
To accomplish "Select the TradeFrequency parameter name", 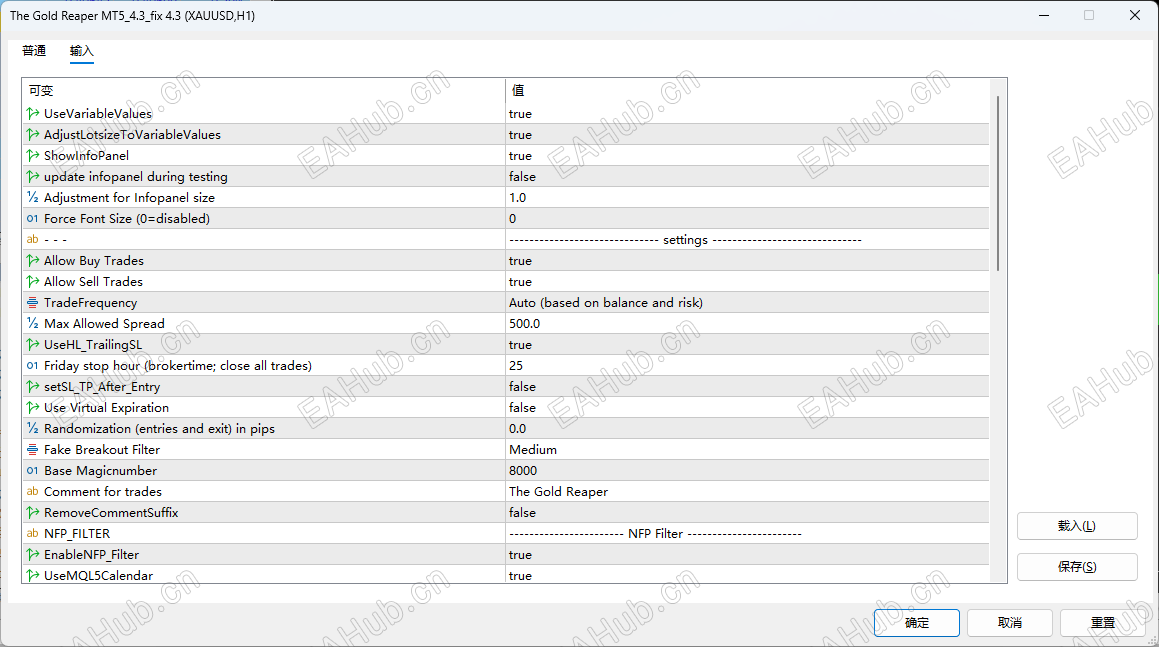I will tap(90, 302).
